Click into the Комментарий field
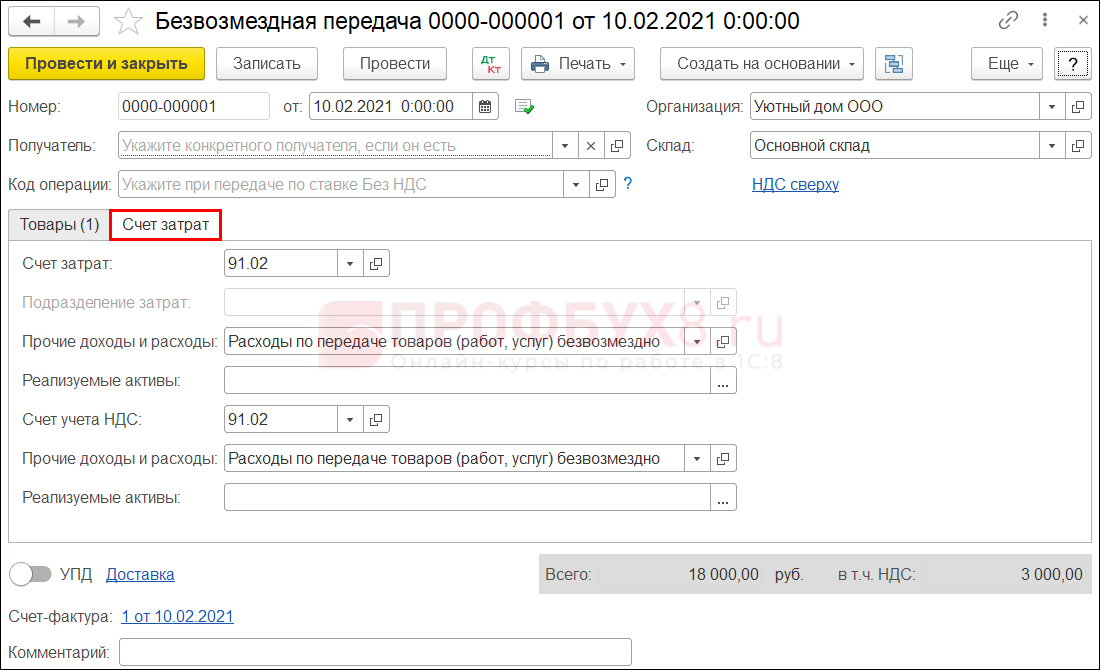The image size is (1100, 670). pyautogui.click(x=375, y=652)
